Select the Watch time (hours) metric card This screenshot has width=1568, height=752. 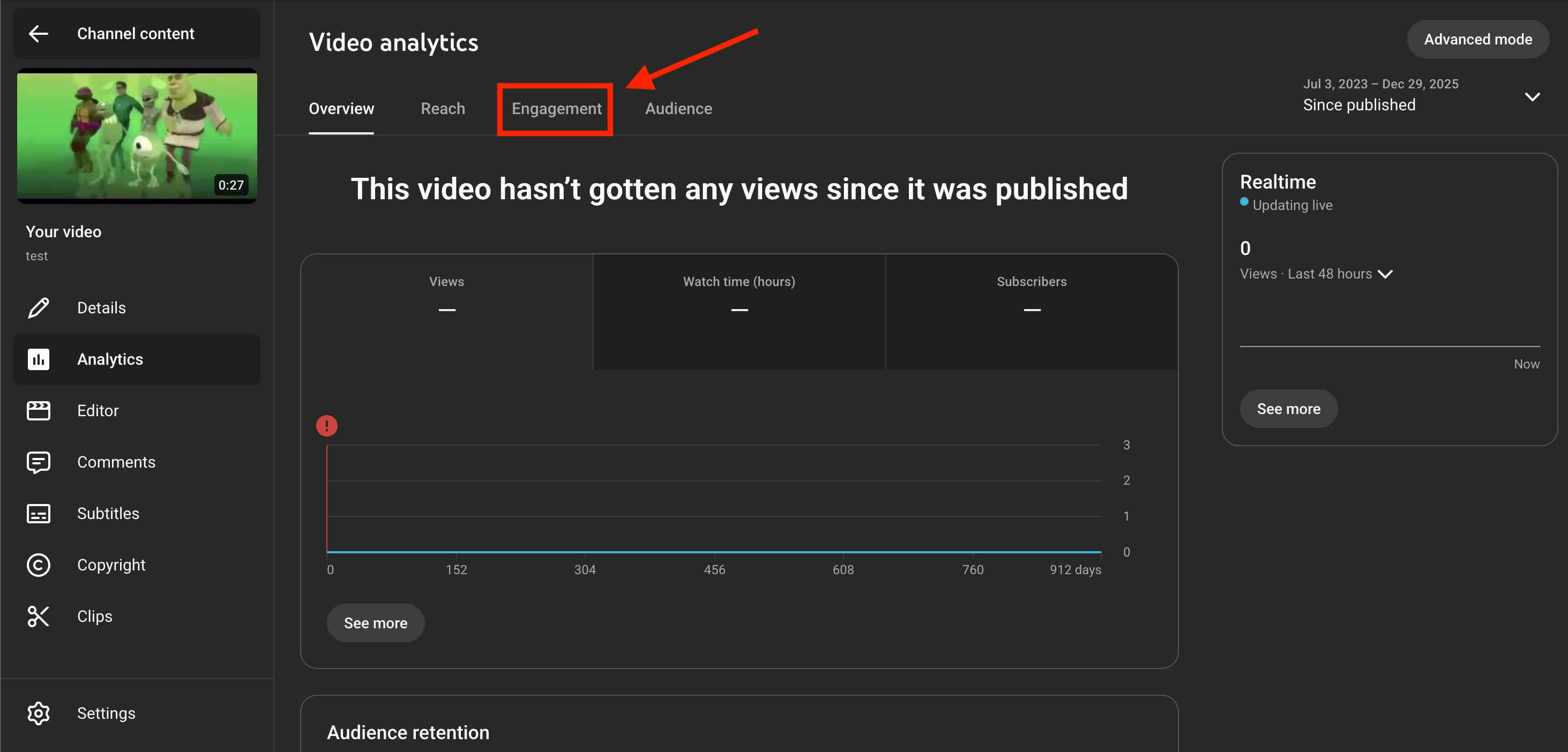click(x=738, y=311)
